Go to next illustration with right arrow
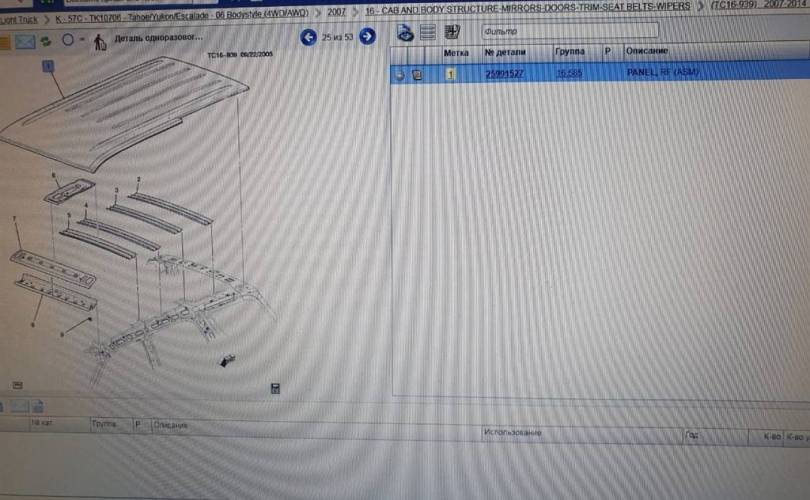 tap(367, 37)
